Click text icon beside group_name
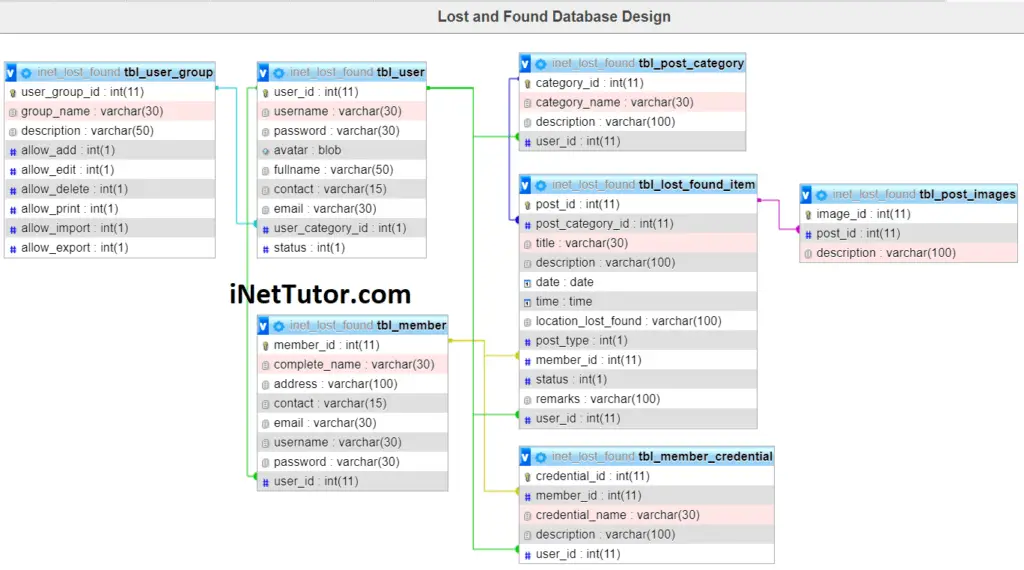This screenshot has height=570, width=1024. (x=12, y=112)
